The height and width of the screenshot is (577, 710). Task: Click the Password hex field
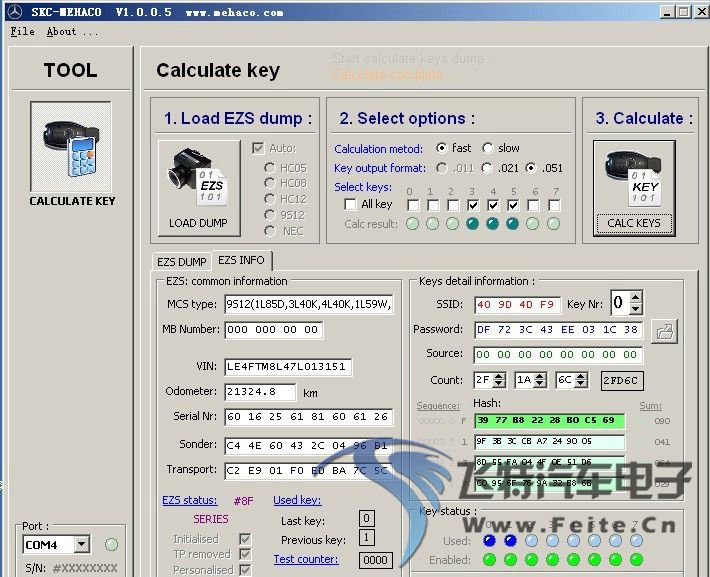pos(558,330)
